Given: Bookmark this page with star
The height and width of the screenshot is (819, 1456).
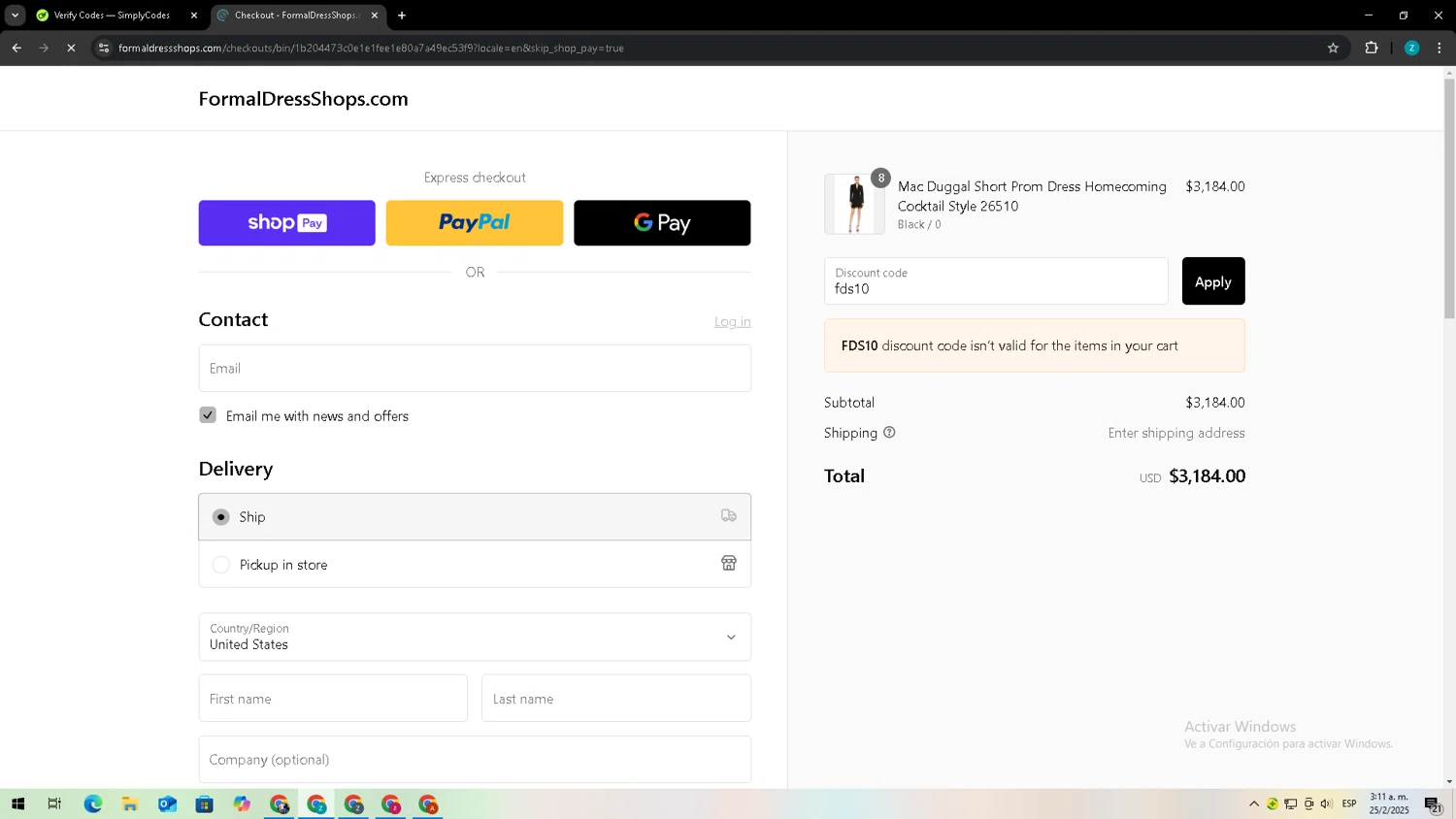Looking at the screenshot, I should pyautogui.click(x=1333, y=48).
